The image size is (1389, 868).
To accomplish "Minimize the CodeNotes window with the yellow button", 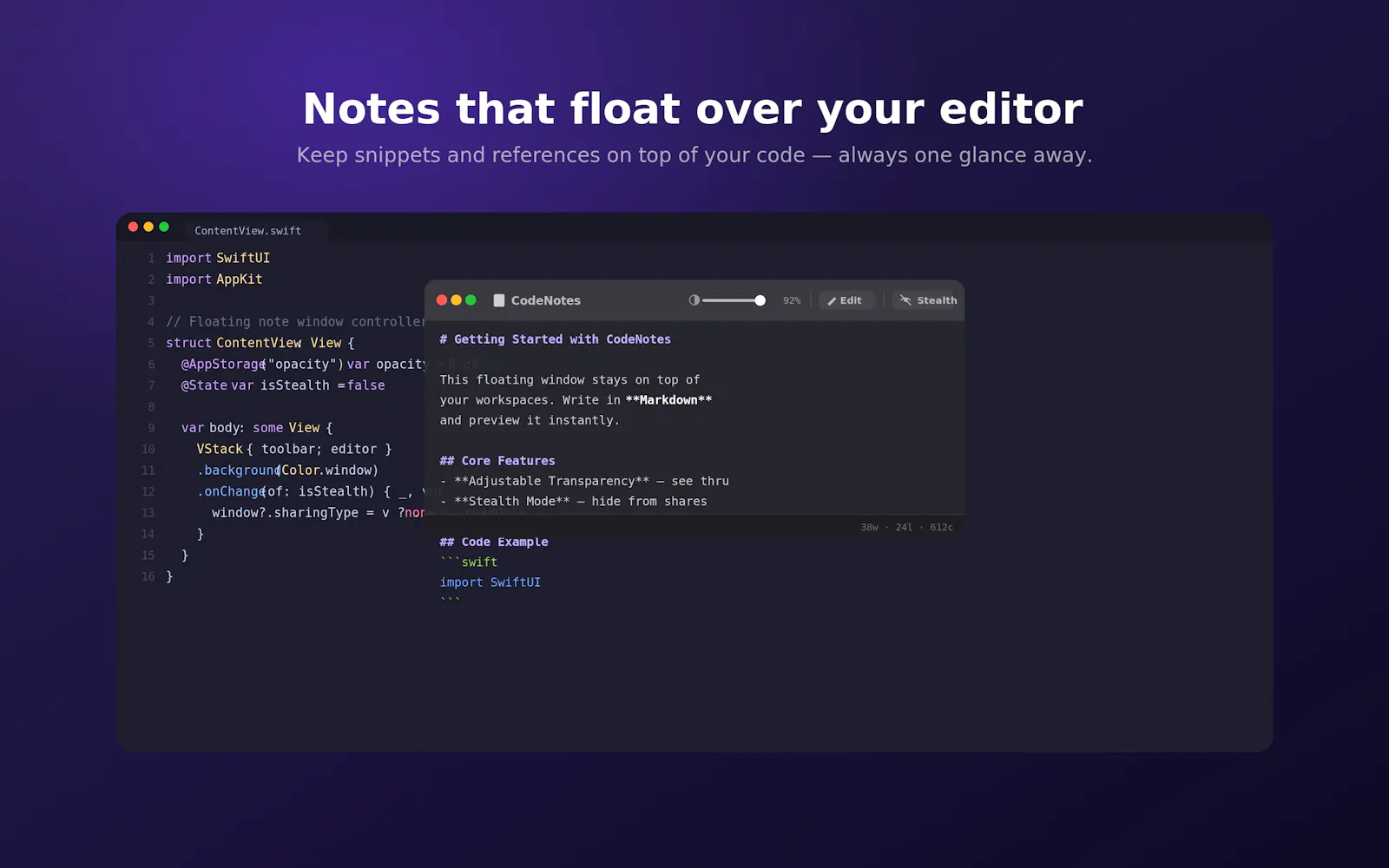I will (x=457, y=300).
